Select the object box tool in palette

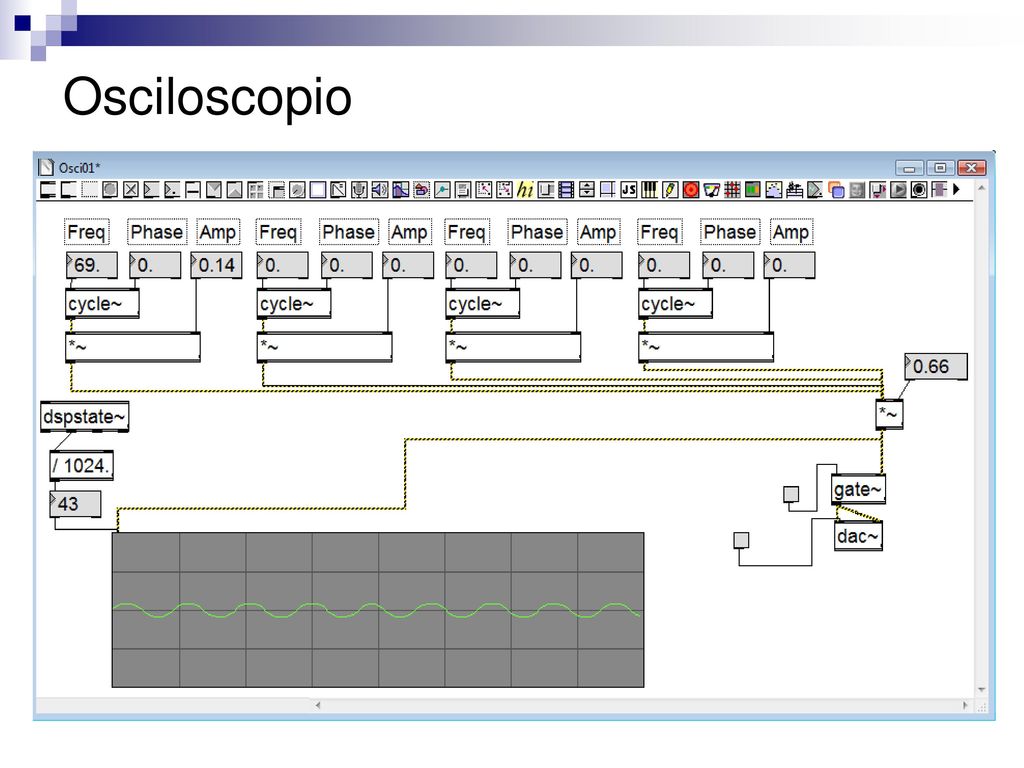pyautogui.click(x=48, y=190)
